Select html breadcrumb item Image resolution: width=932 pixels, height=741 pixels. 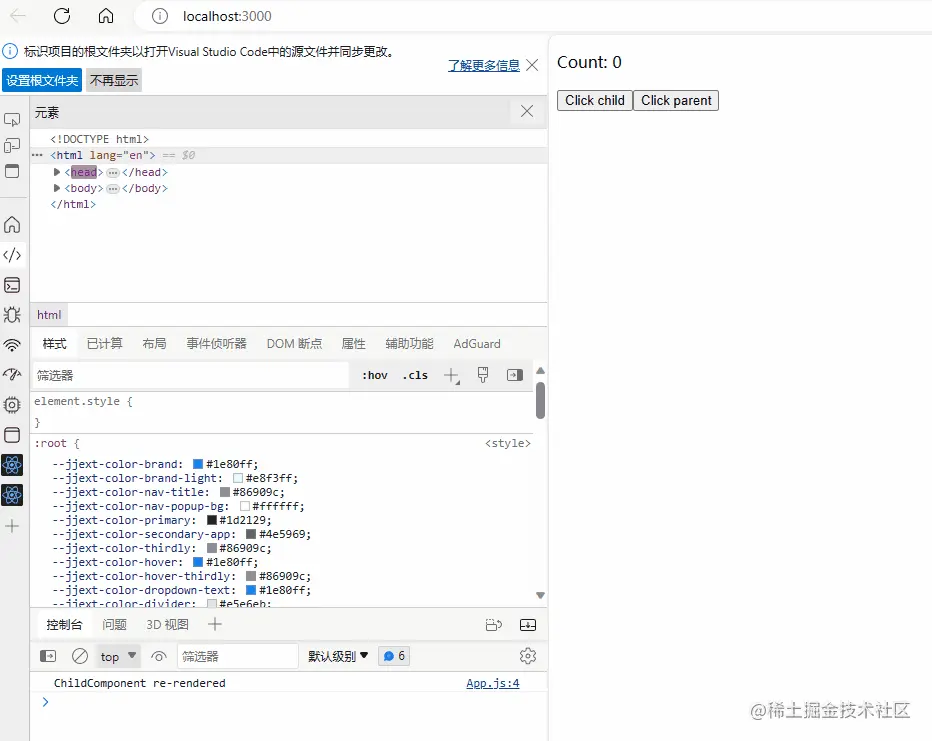49,315
